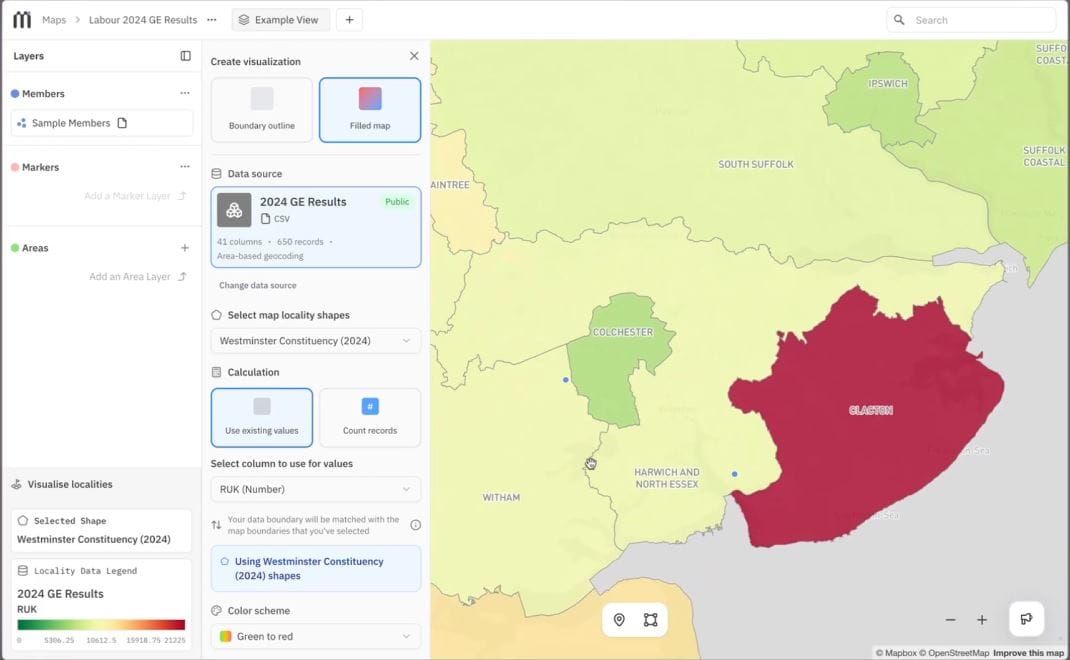Open the Green to red color scheme dropdown
1070x660 pixels.
click(x=315, y=636)
